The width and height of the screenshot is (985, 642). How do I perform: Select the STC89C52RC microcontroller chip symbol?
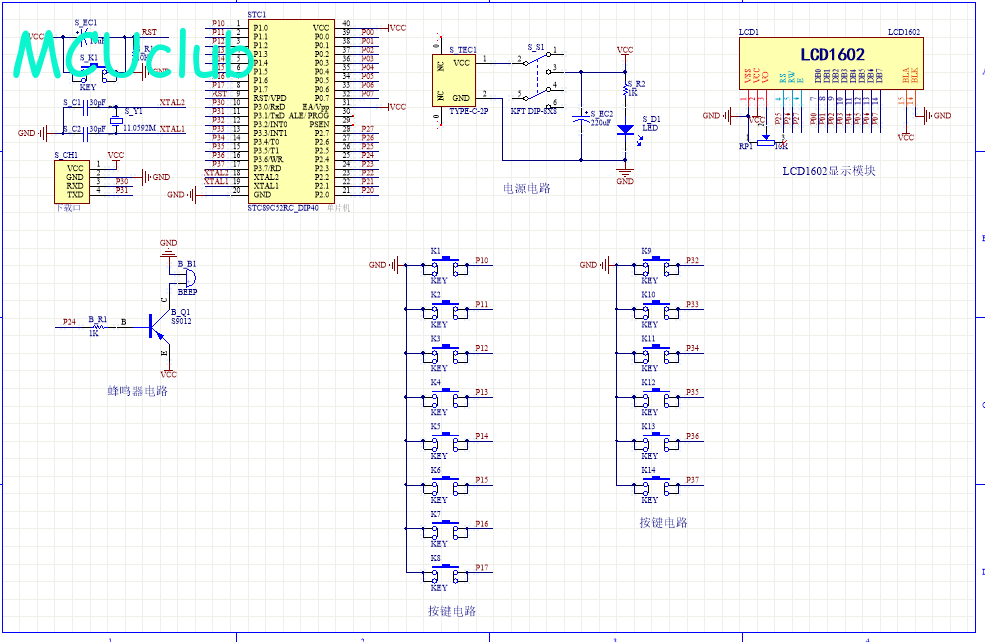291,110
